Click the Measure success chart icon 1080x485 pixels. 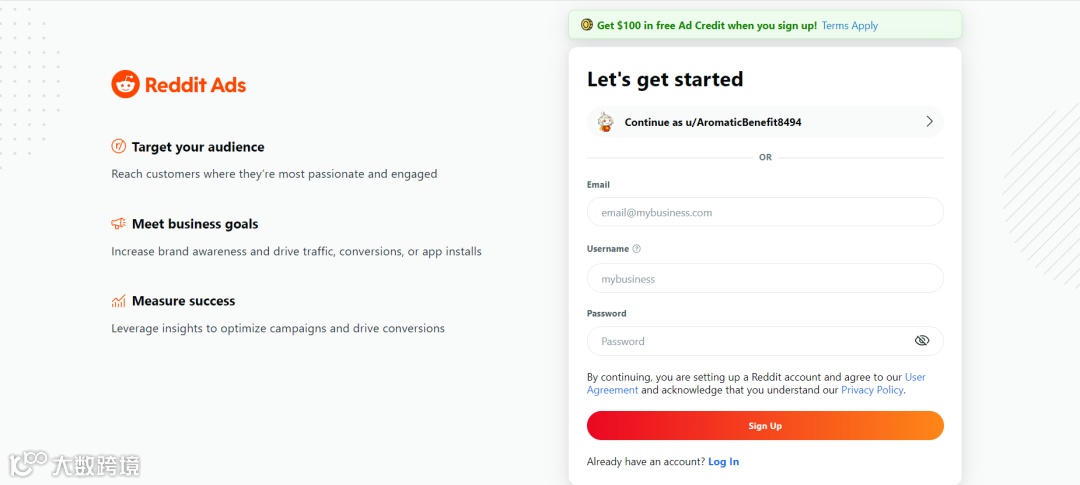click(118, 301)
